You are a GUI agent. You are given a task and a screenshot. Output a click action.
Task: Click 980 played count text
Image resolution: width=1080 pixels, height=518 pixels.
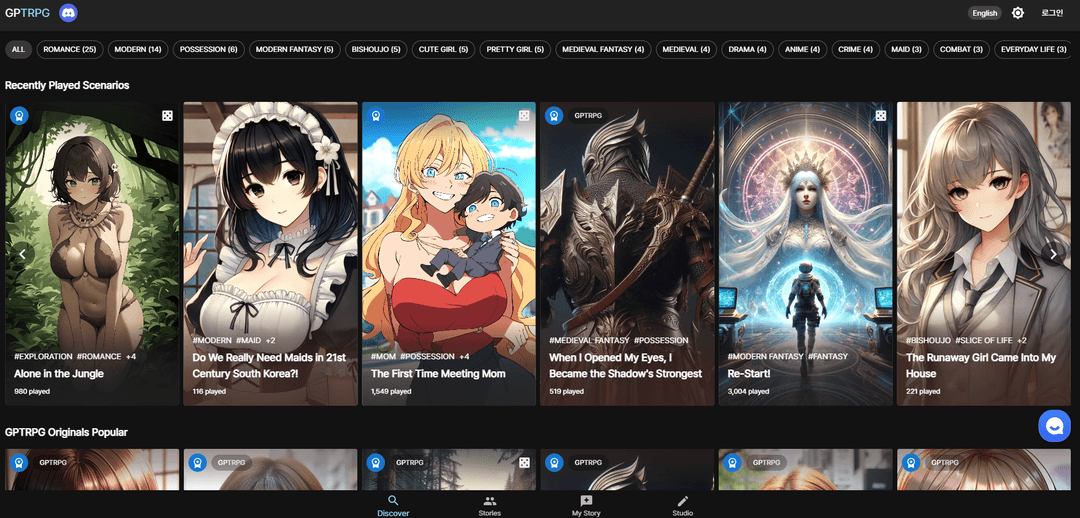[32, 391]
